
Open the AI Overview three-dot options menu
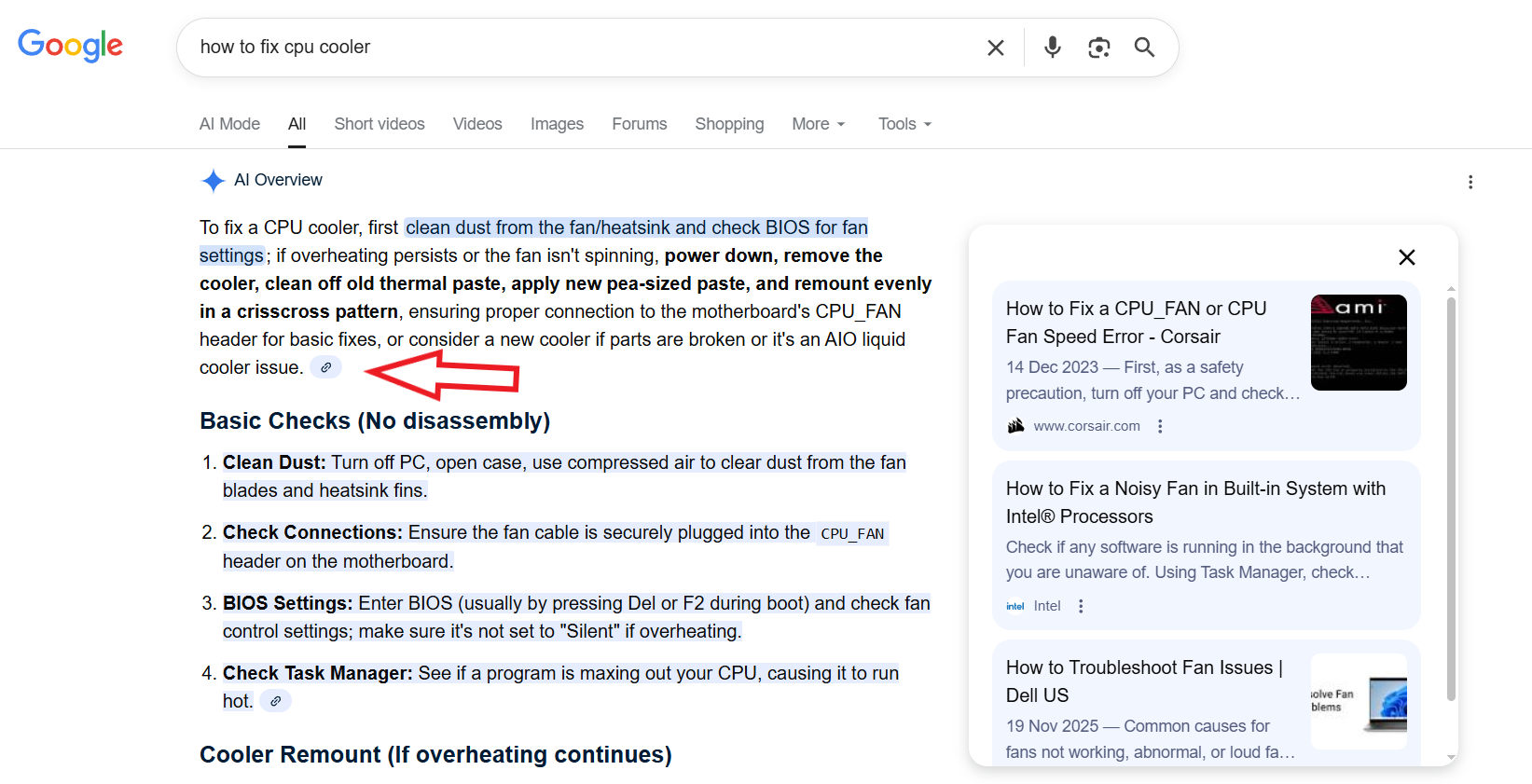tap(1470, 182)
